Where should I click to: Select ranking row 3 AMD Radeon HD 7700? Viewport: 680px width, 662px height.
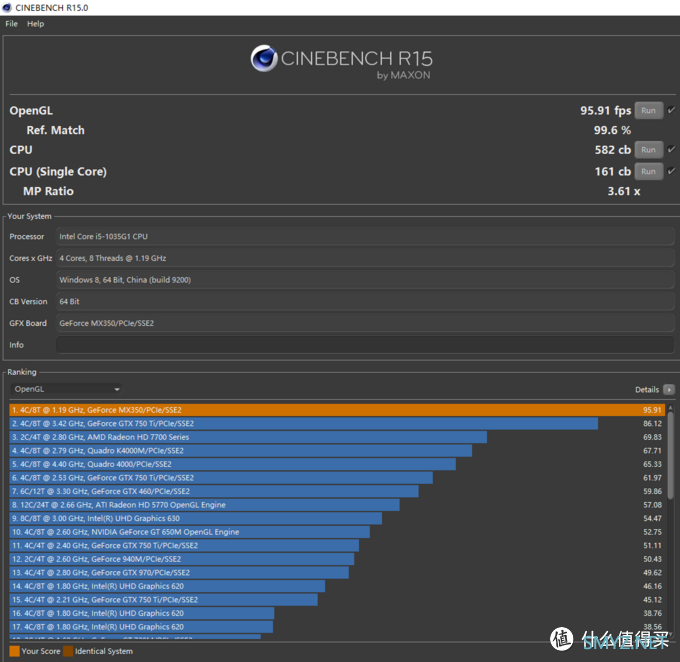tap(337, 437)
